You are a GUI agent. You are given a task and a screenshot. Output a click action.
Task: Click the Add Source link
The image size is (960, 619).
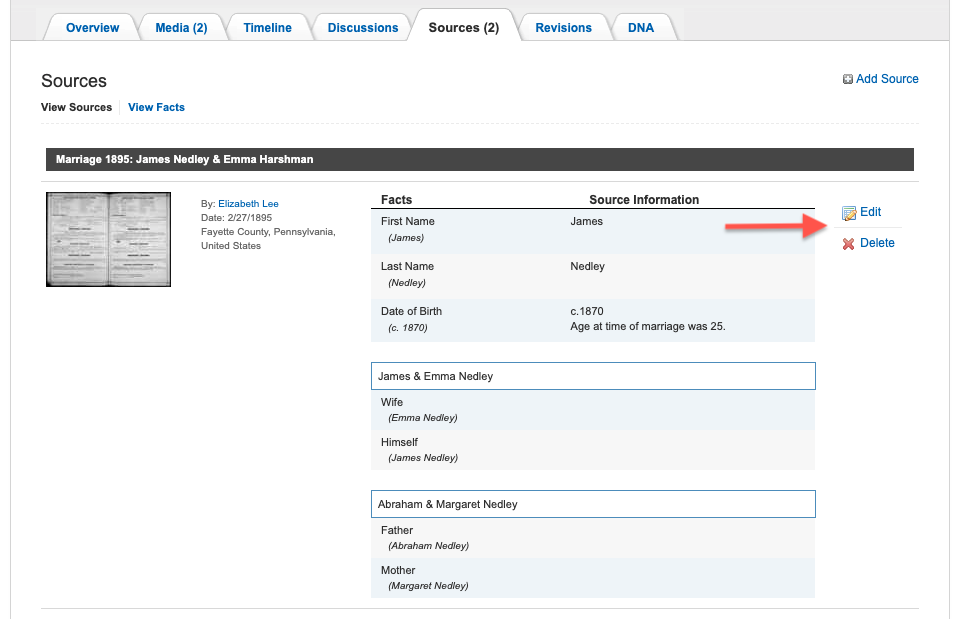point(887,79)
